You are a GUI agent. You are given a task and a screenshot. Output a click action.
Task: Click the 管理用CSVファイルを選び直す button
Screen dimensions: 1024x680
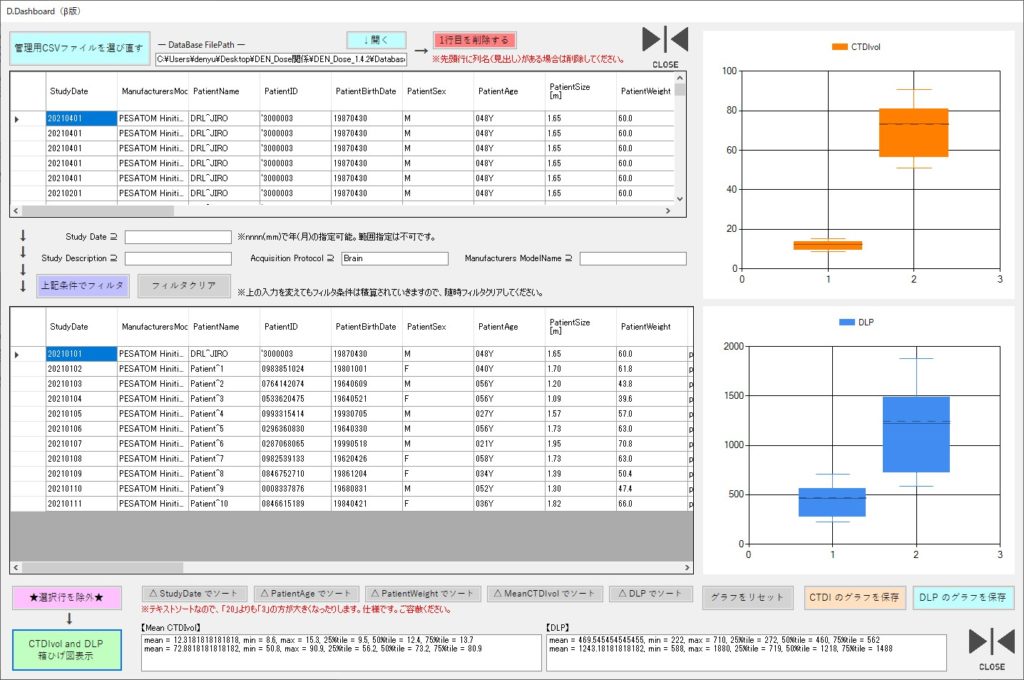tap(79, 48)
